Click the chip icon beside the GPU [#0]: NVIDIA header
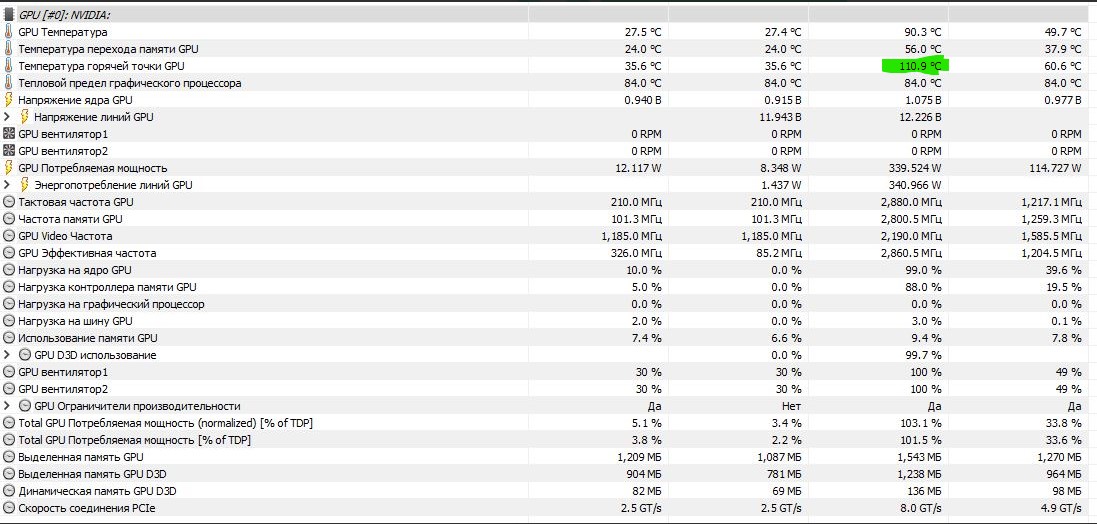Image resolution: width=1097 pixels, height=524 pixels. pos(9,15)
